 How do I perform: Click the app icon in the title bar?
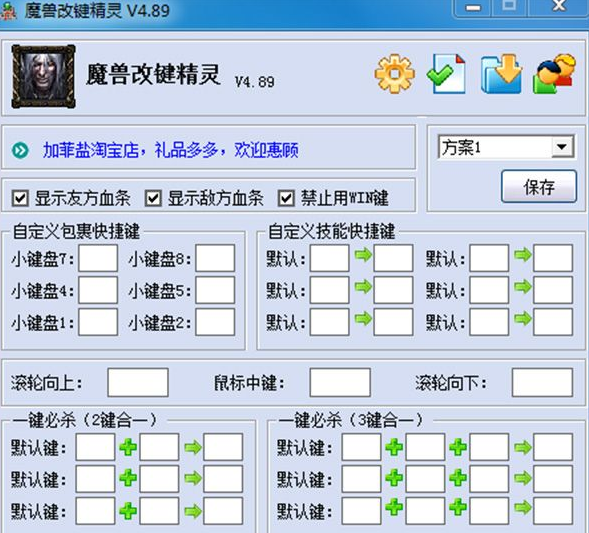tap(8, 11)
